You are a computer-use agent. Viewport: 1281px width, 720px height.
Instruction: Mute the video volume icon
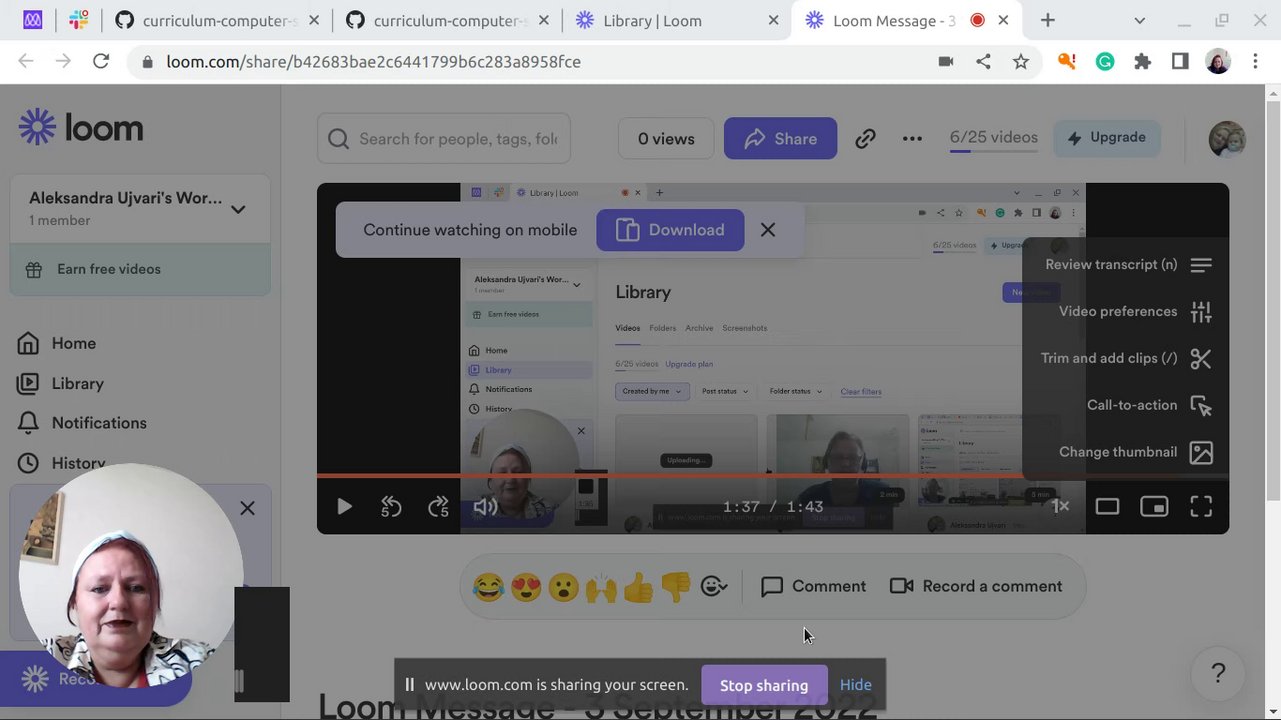click(485, 507)
